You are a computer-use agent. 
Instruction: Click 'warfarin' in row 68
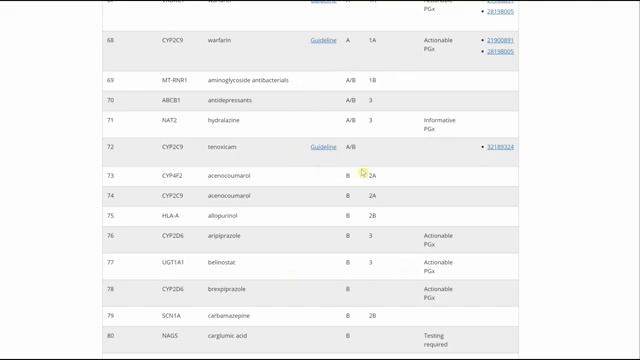click(x=219, y=40)
